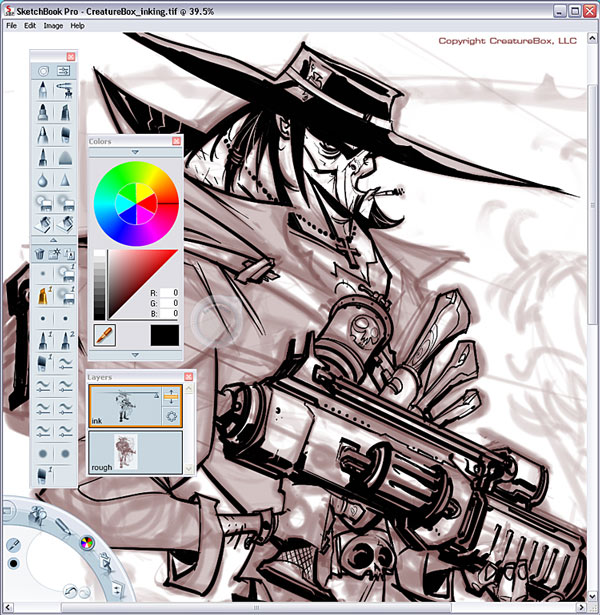Viewport: 600px width, 615px height.
Task: Open the File menu
Action: tap(12, 25)
